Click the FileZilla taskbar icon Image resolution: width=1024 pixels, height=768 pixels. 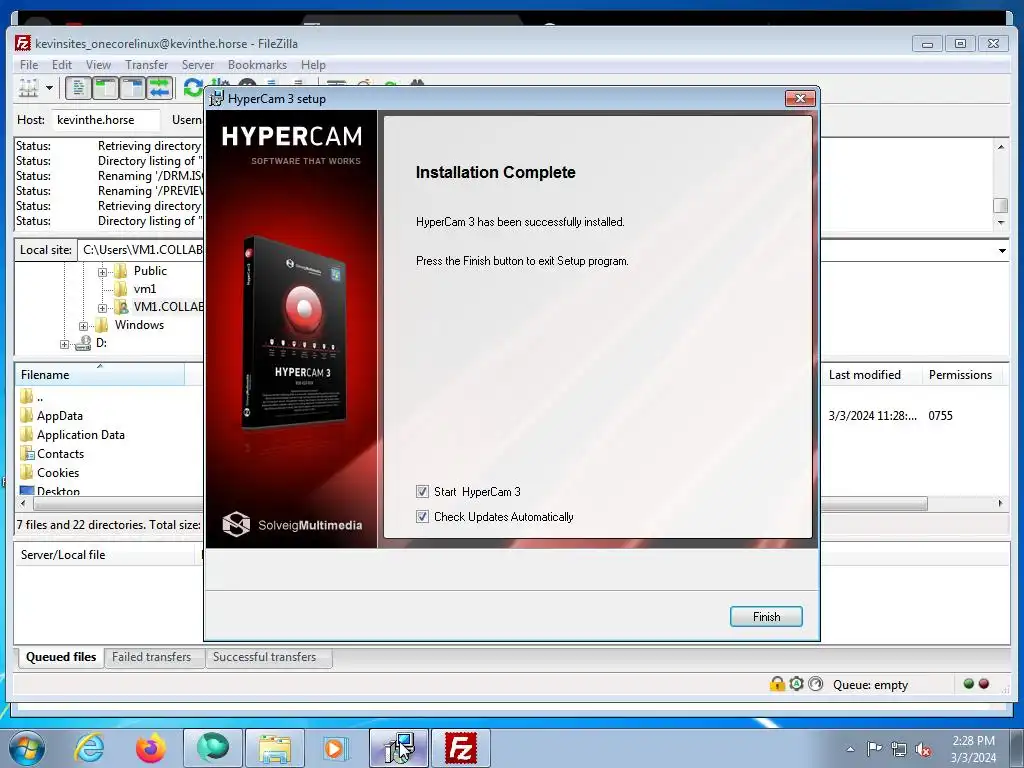point(460,748)
